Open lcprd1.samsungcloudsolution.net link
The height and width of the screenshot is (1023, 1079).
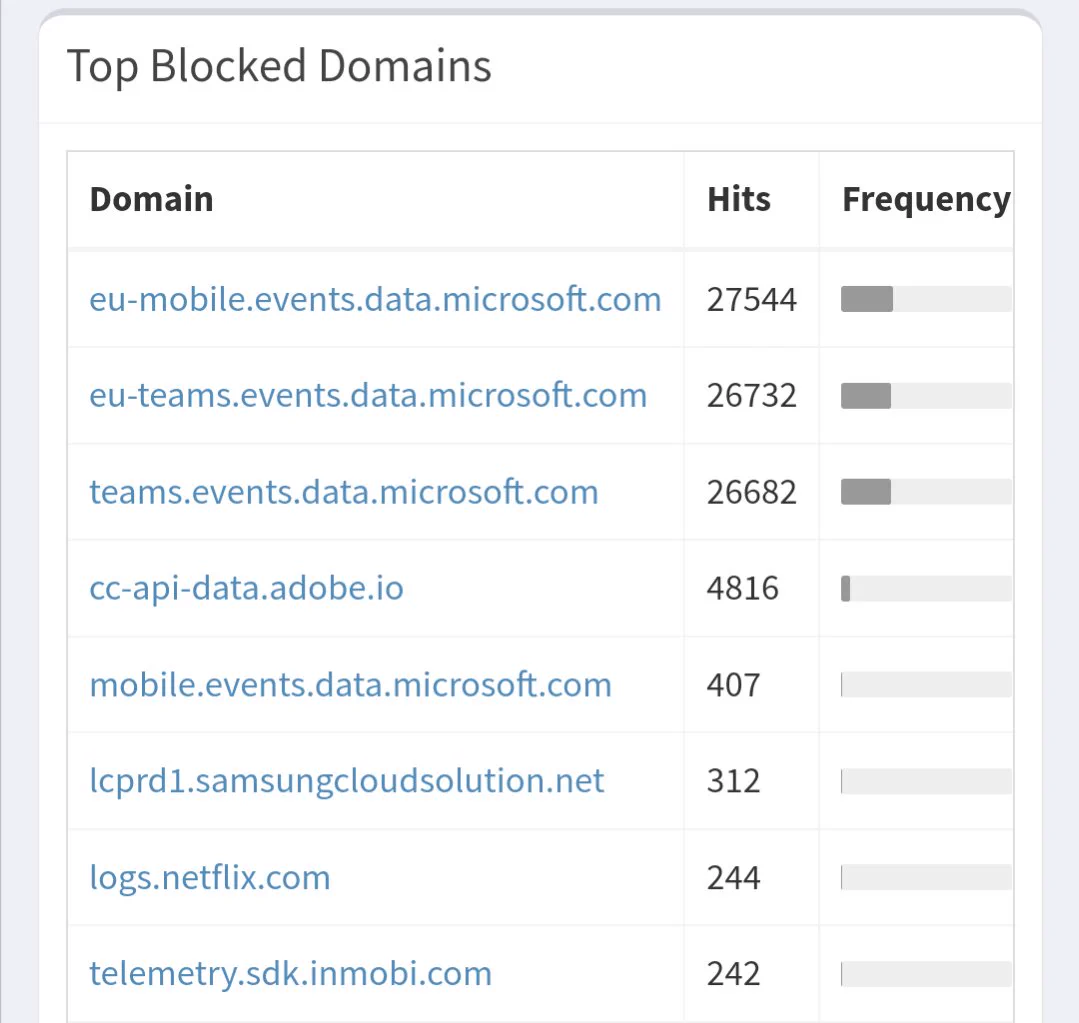[347, 781]
